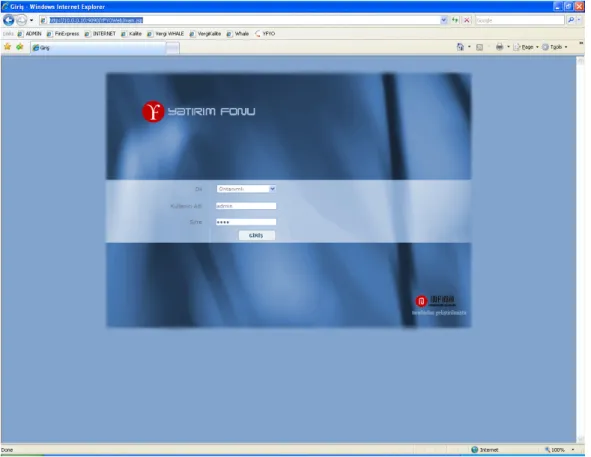Screen dimensions: 591x457
Task: Click the Print toolbar icon
Action: point(499,47)
